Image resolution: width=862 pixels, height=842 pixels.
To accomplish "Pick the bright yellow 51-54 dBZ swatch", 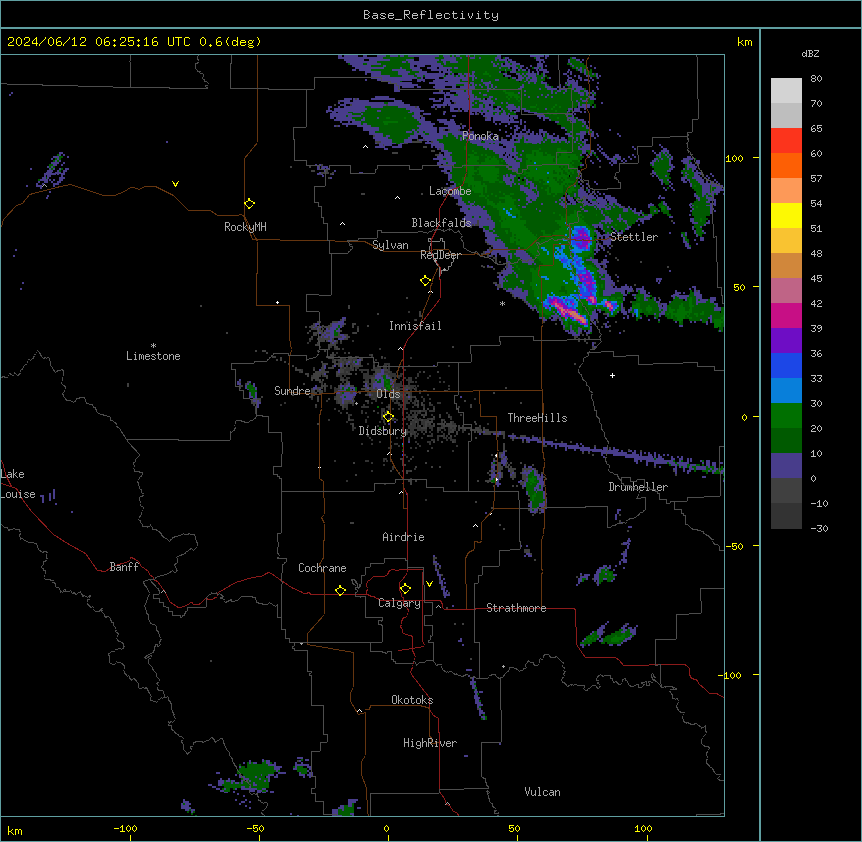I will click(786, 215).
